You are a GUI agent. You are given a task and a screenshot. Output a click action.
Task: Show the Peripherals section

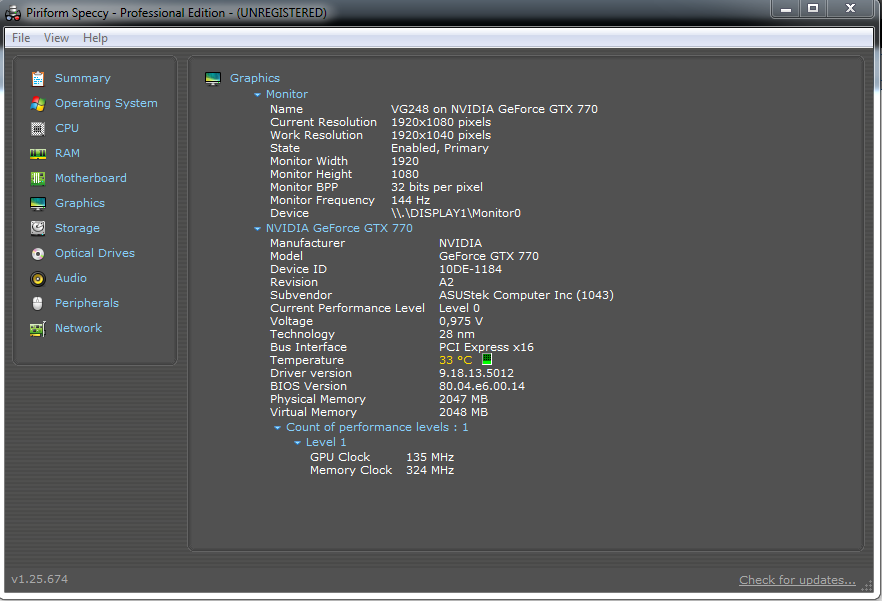click(87, 303)
